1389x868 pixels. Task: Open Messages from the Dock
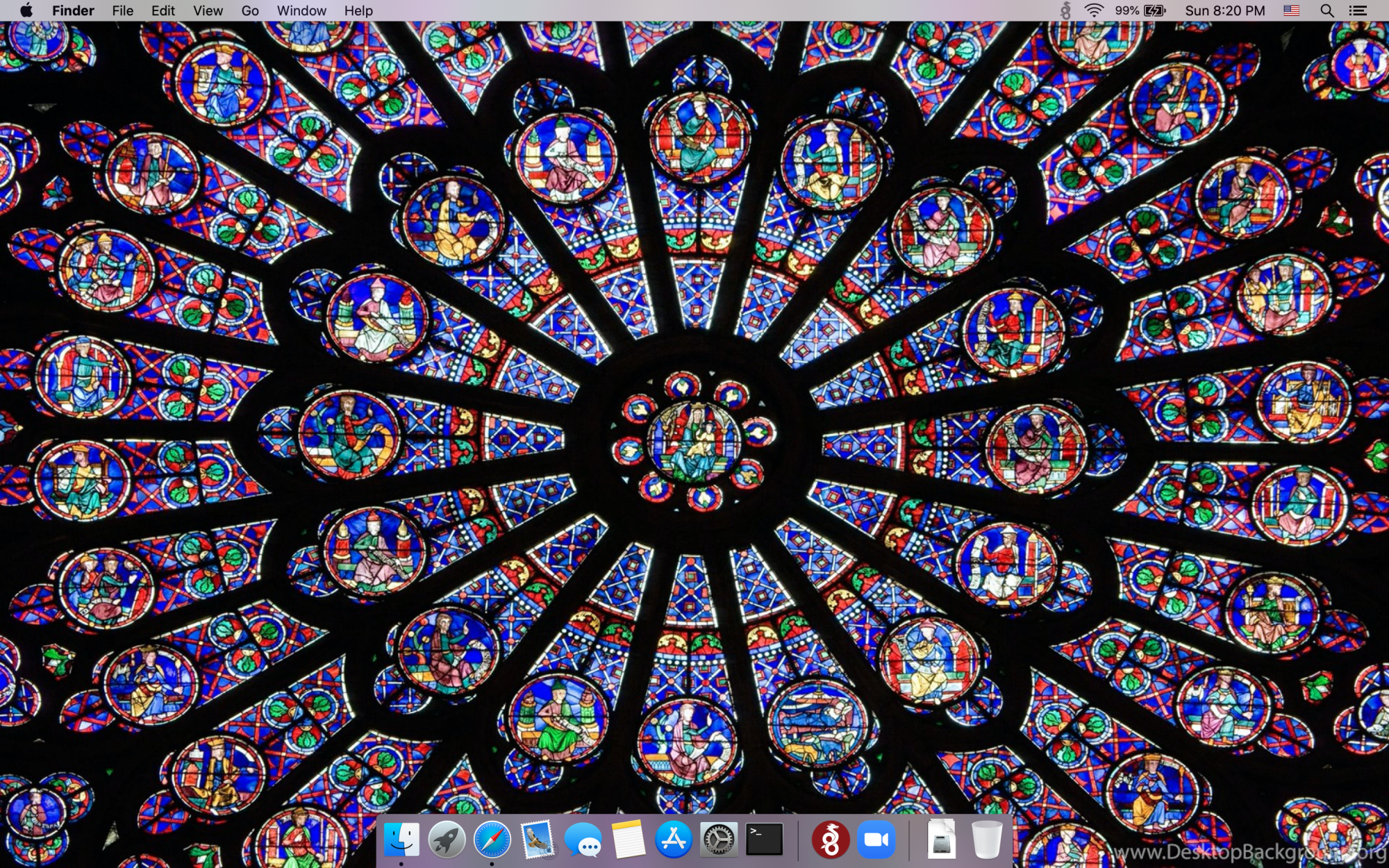583,840
